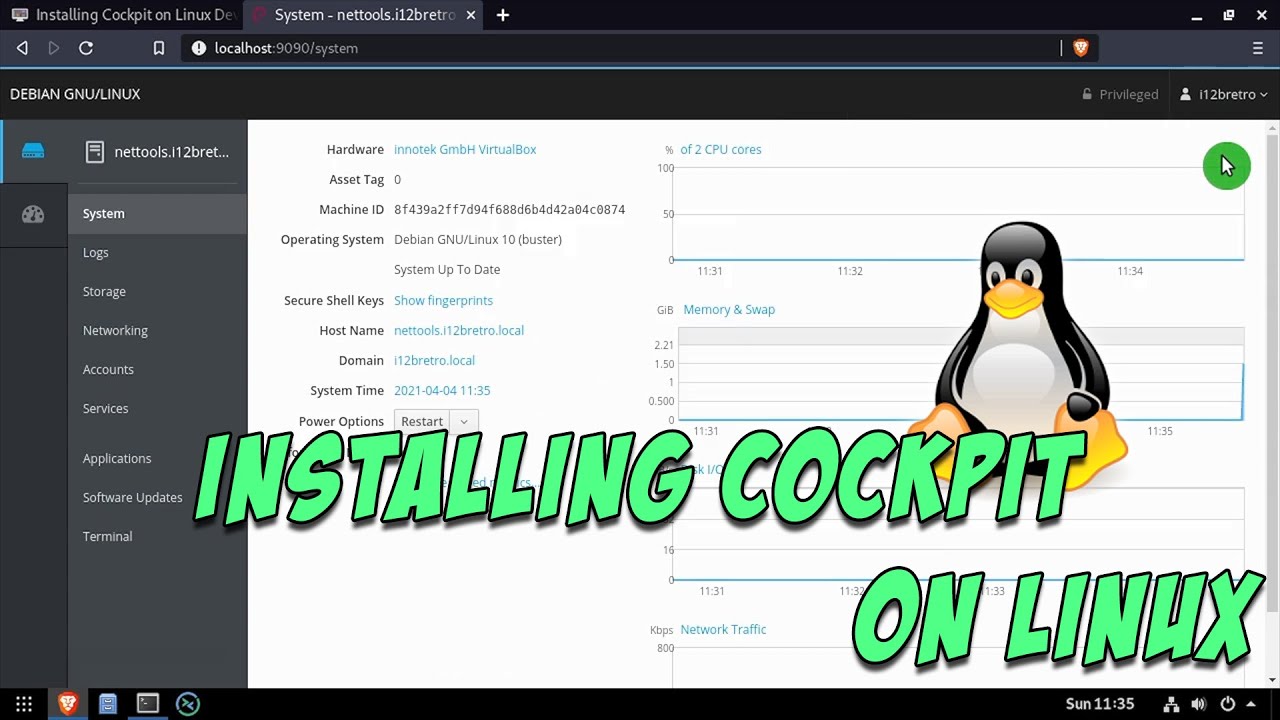
Task: Open the Network Traffic graph link
Action: pyautogui.click(x=723, y=629)
